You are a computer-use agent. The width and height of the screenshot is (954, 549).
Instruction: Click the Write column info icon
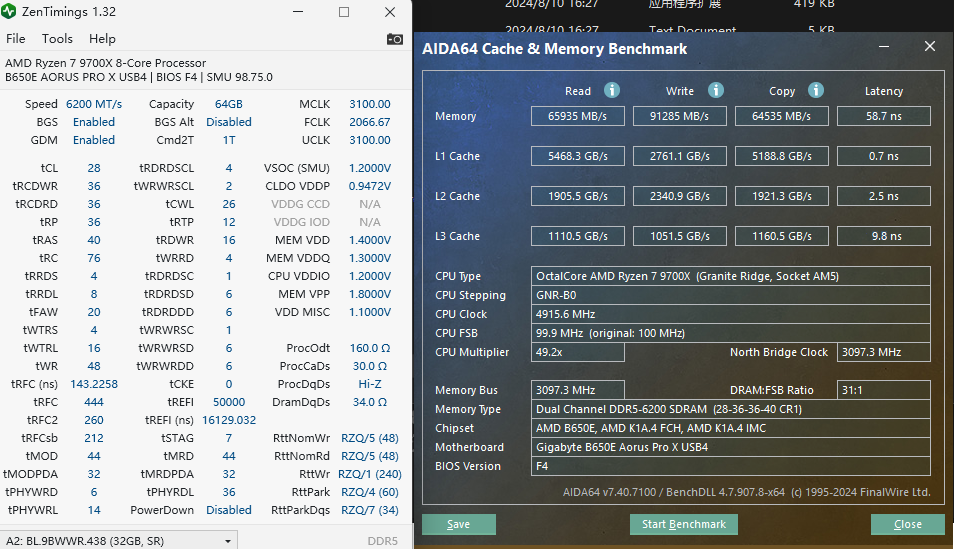click(716, 91)
